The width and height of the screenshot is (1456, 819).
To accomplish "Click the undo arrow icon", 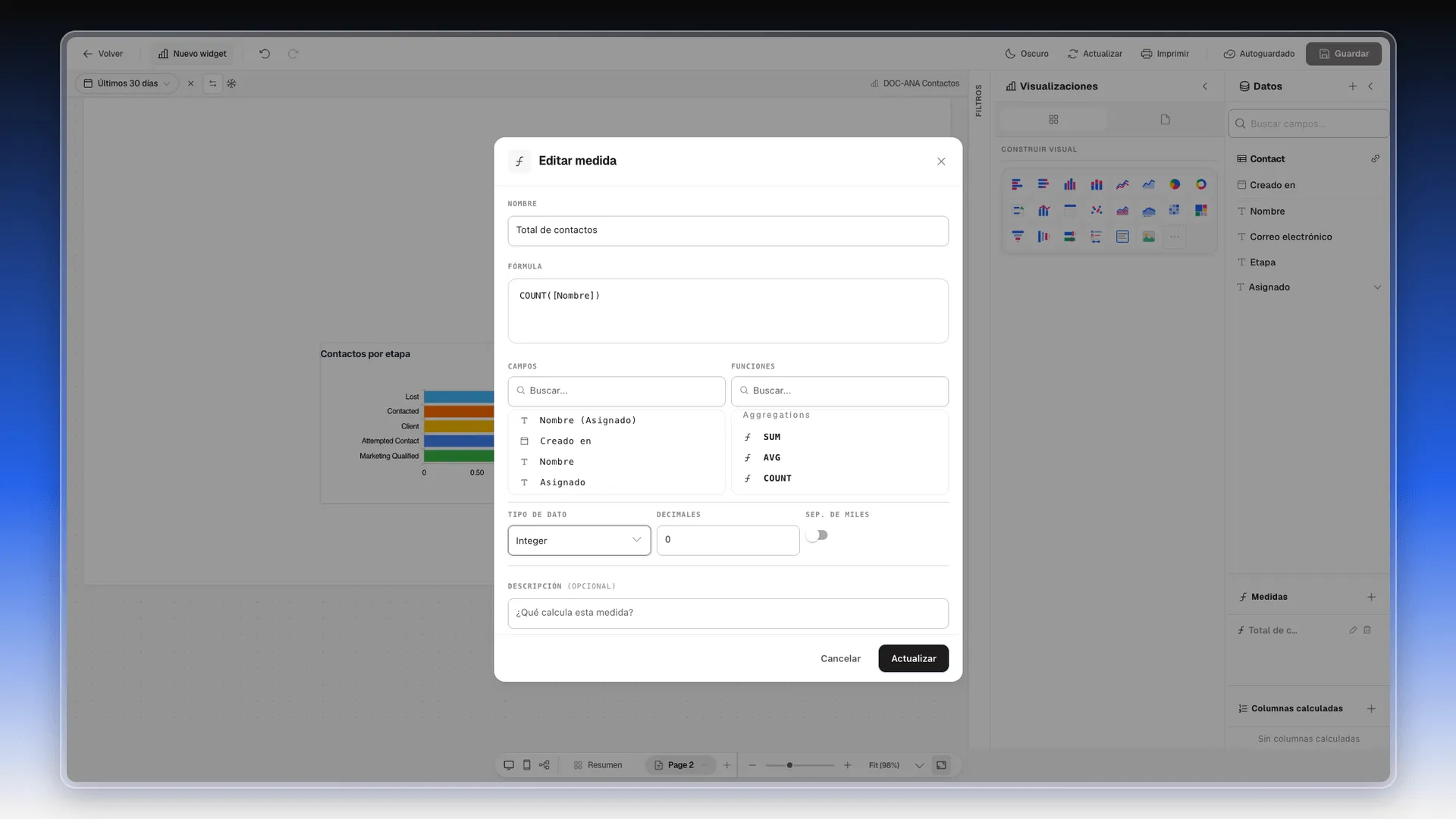I will point(265,54).
